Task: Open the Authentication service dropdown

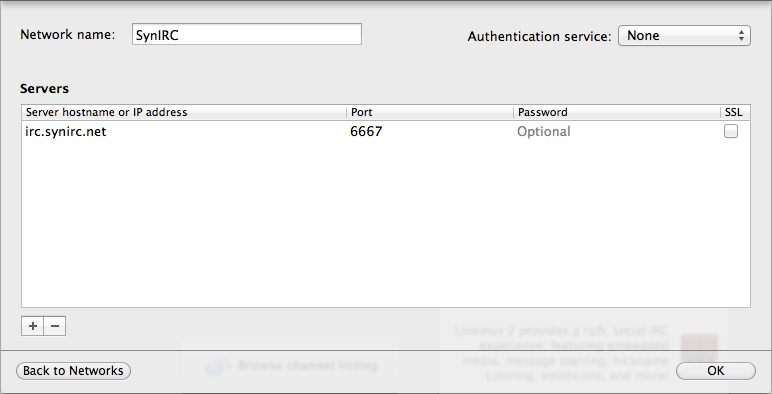Action: (684, 35)
